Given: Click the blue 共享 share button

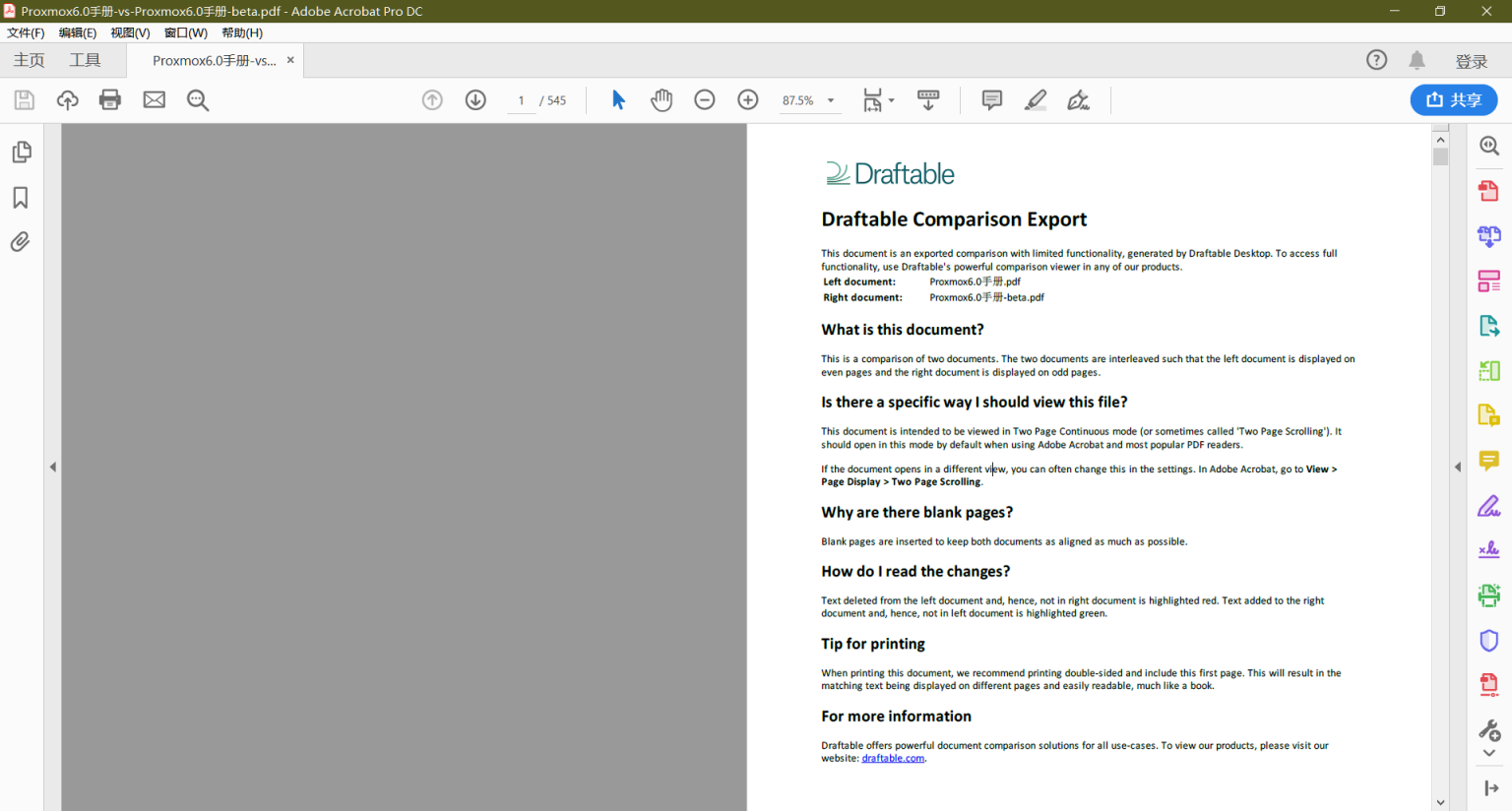Looking at the screenshot, I should [x=1454, y=99].
